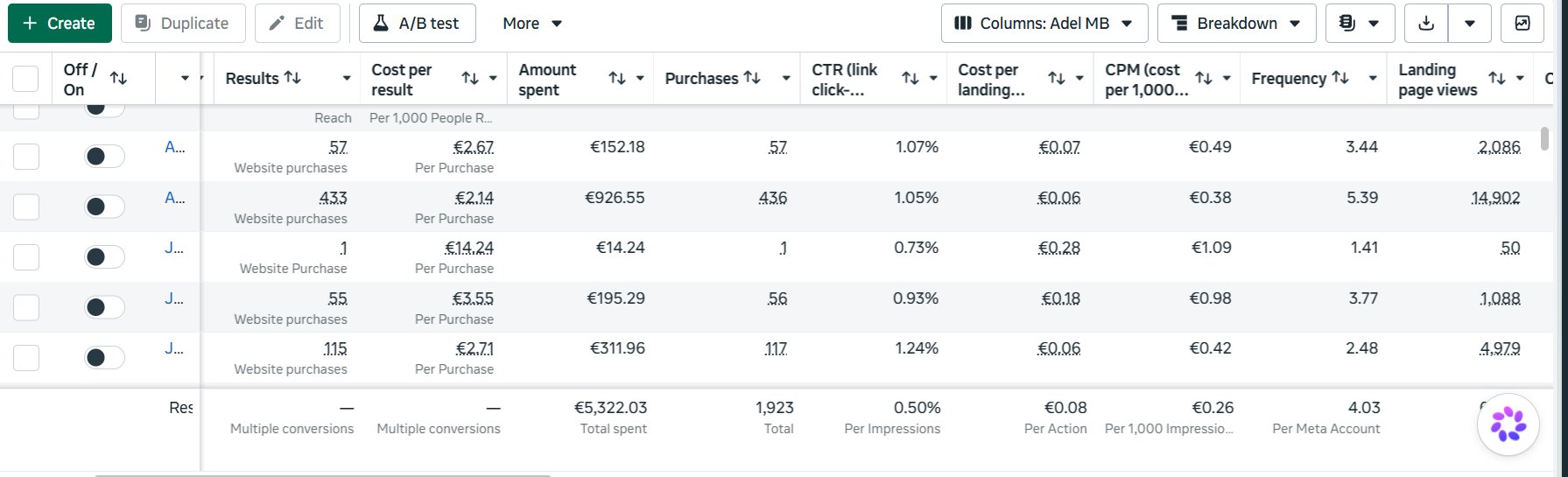Sort by Results column arrows
Image resolution: width=1568 pixels, height=477 pixels.
(x=293, y=78)
